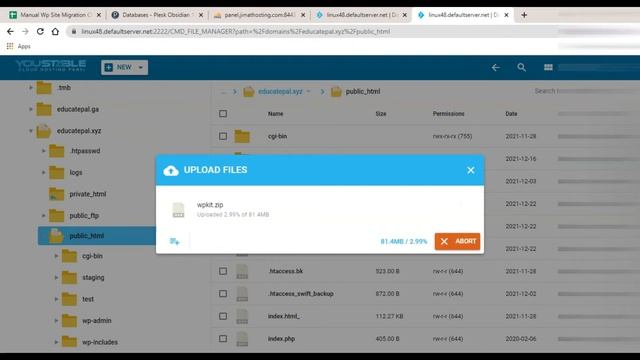Open educatepal.xyz breadcrumb dropdown arrow

coord(309,91)
